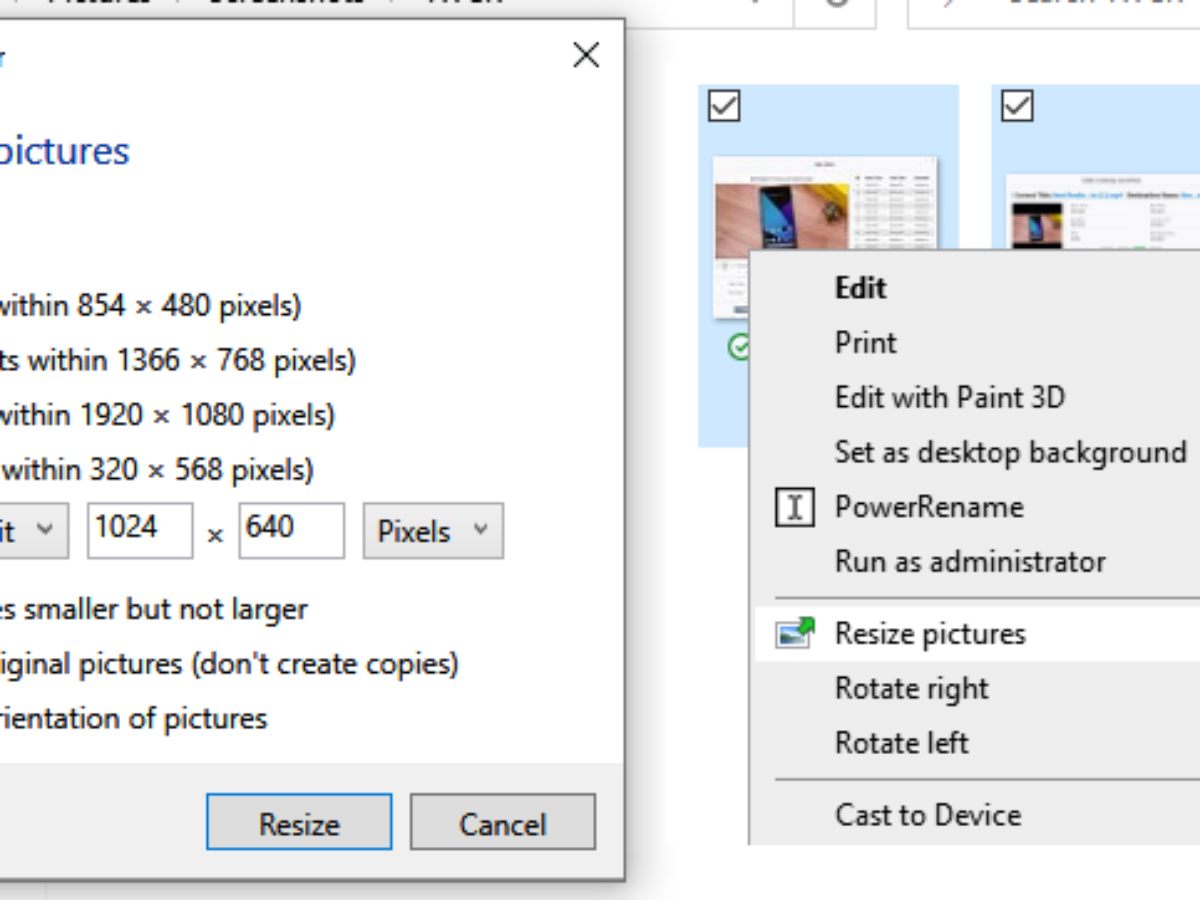Click the Resize pictures icon in the context menu
The height and width of the screenshot is (900, 1200).
coord(796,633)
